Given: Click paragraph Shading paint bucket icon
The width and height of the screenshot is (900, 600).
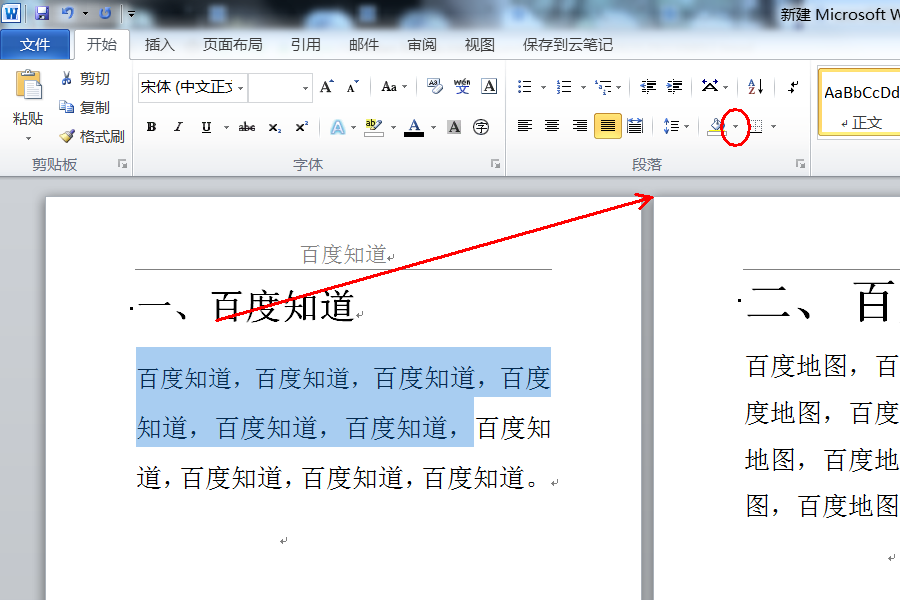Looking at the screenshot, I should pos(716,126).
